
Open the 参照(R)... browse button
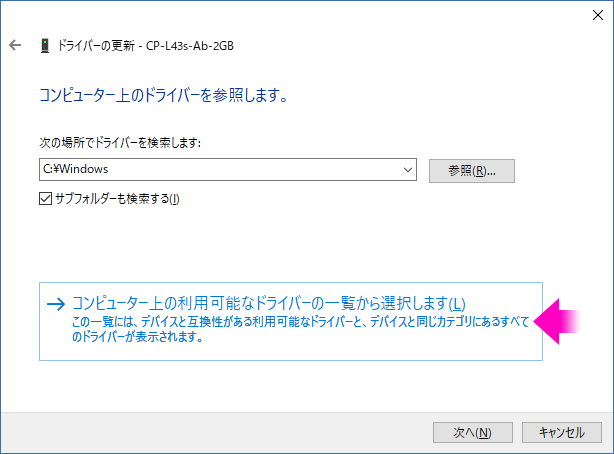[x=471, y=171]
